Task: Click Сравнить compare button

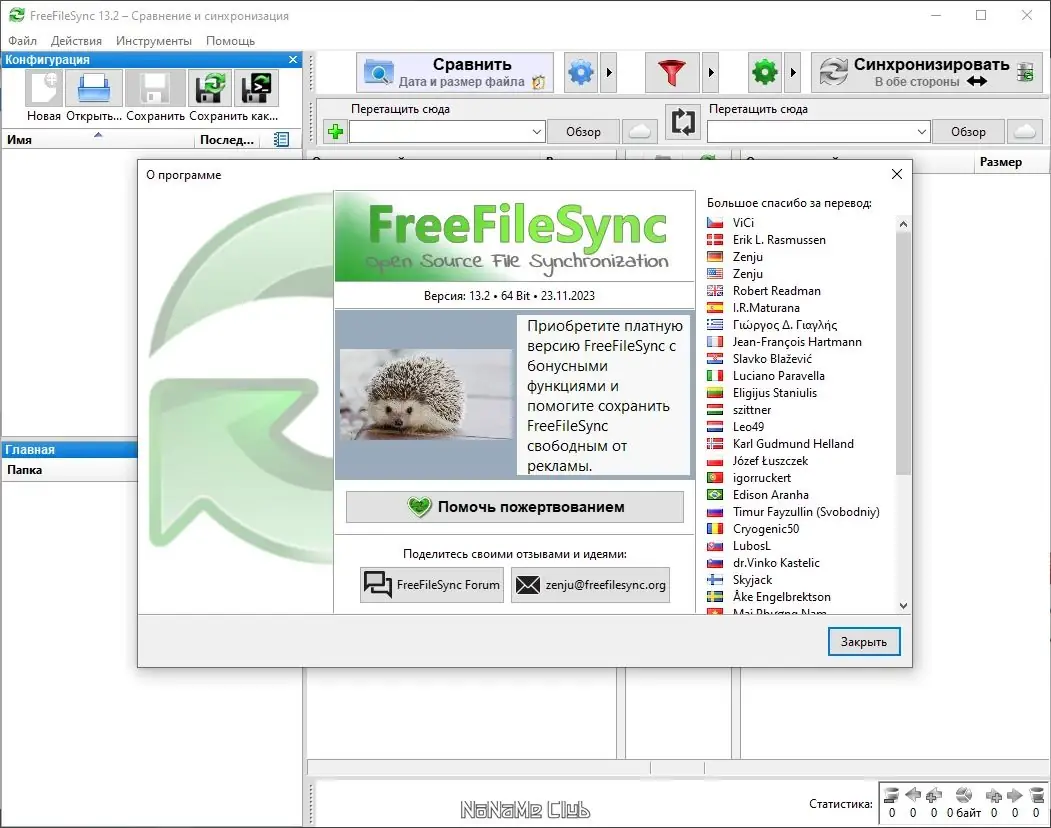Action: coord(454,72)
